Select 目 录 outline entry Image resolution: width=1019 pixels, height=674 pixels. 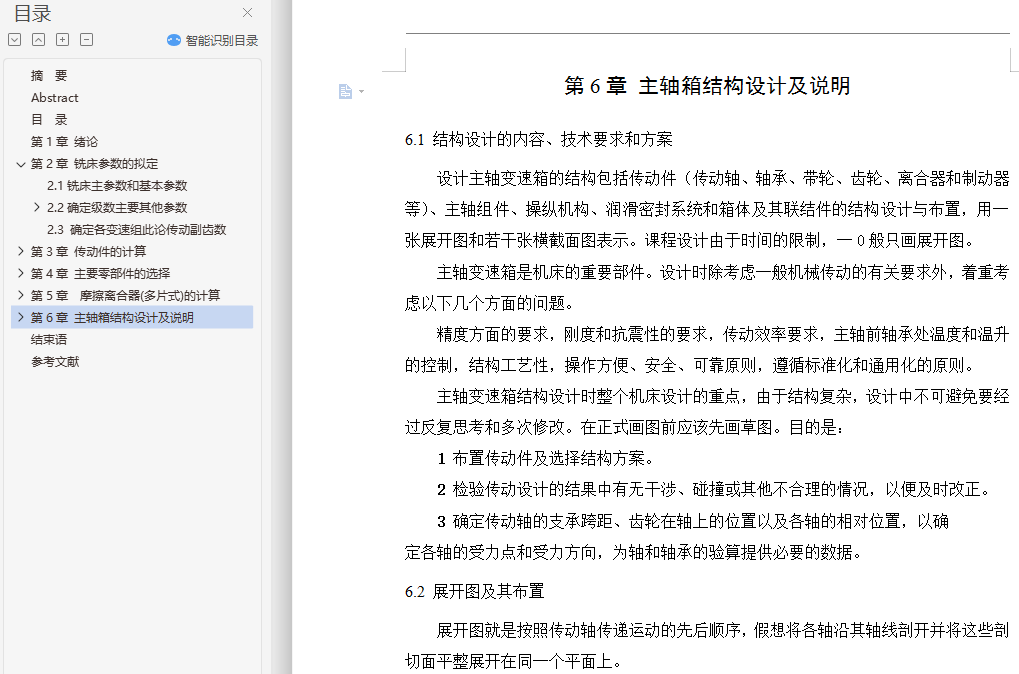tap(49, 120)
